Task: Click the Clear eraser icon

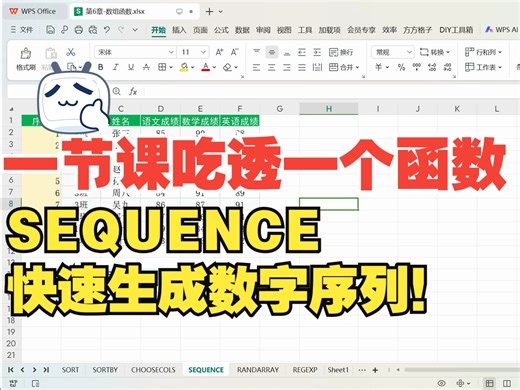Action: click(227, 67)
